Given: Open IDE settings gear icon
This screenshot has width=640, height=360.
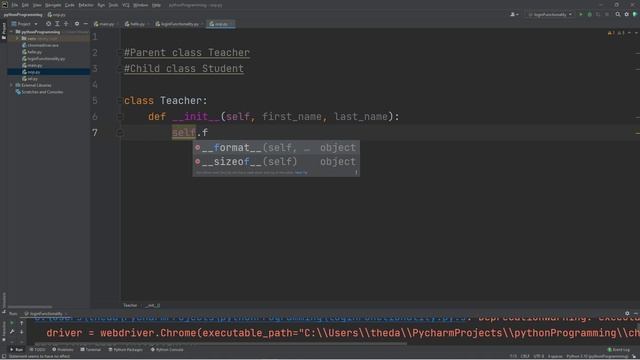Looking at the screenshot, I should (627, 15).
